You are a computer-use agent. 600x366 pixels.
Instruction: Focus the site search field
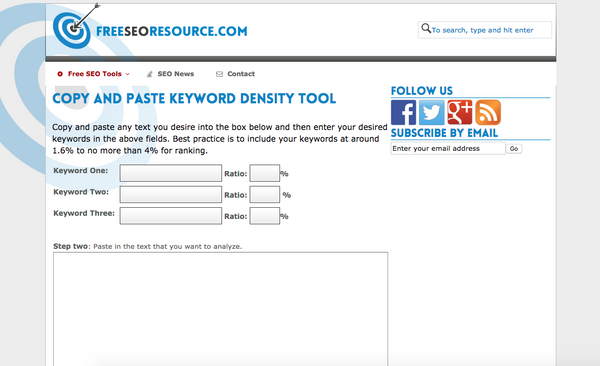[485, 30]
